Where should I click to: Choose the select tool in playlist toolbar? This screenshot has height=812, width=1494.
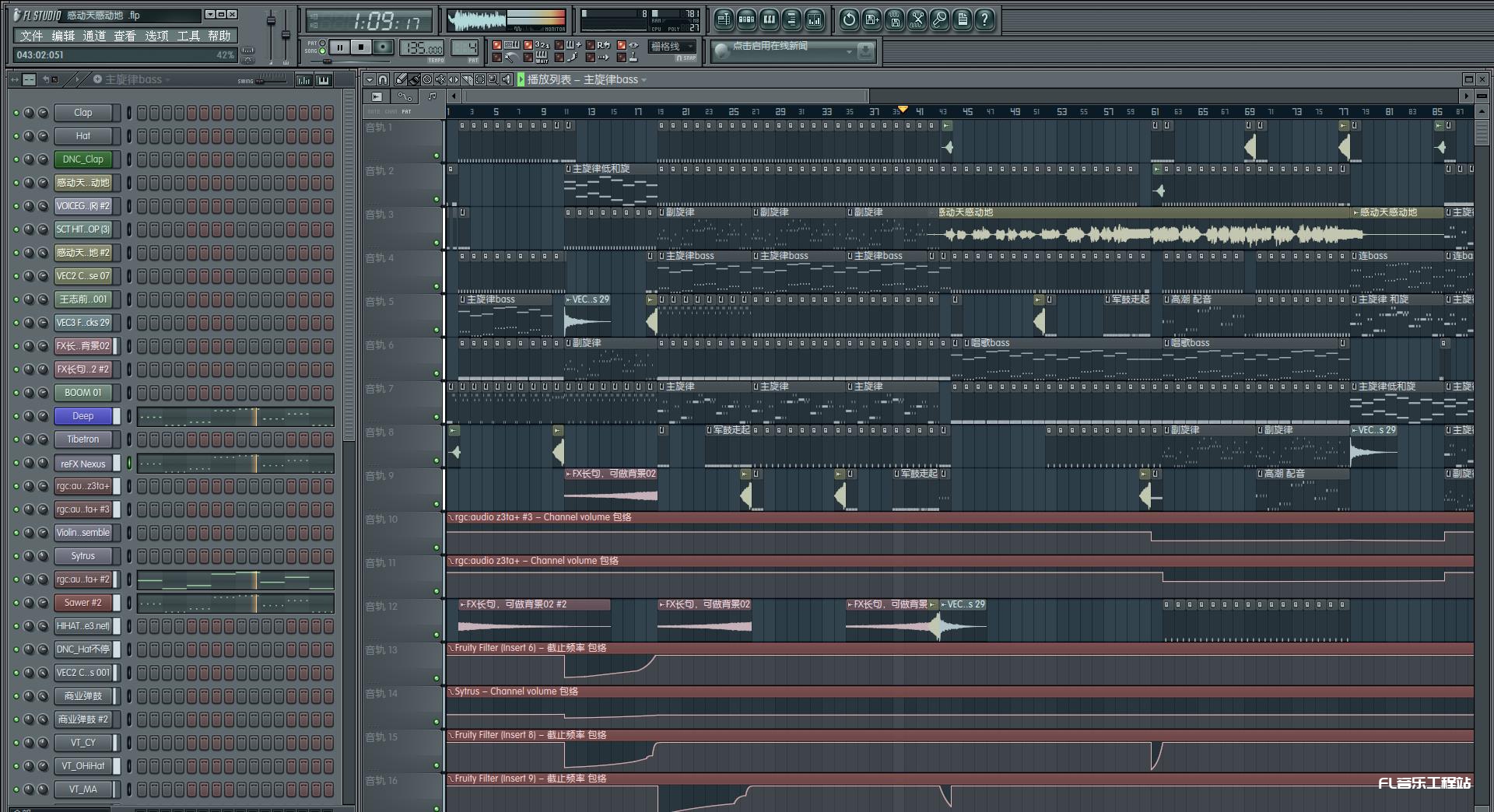[x=480, y=79]
